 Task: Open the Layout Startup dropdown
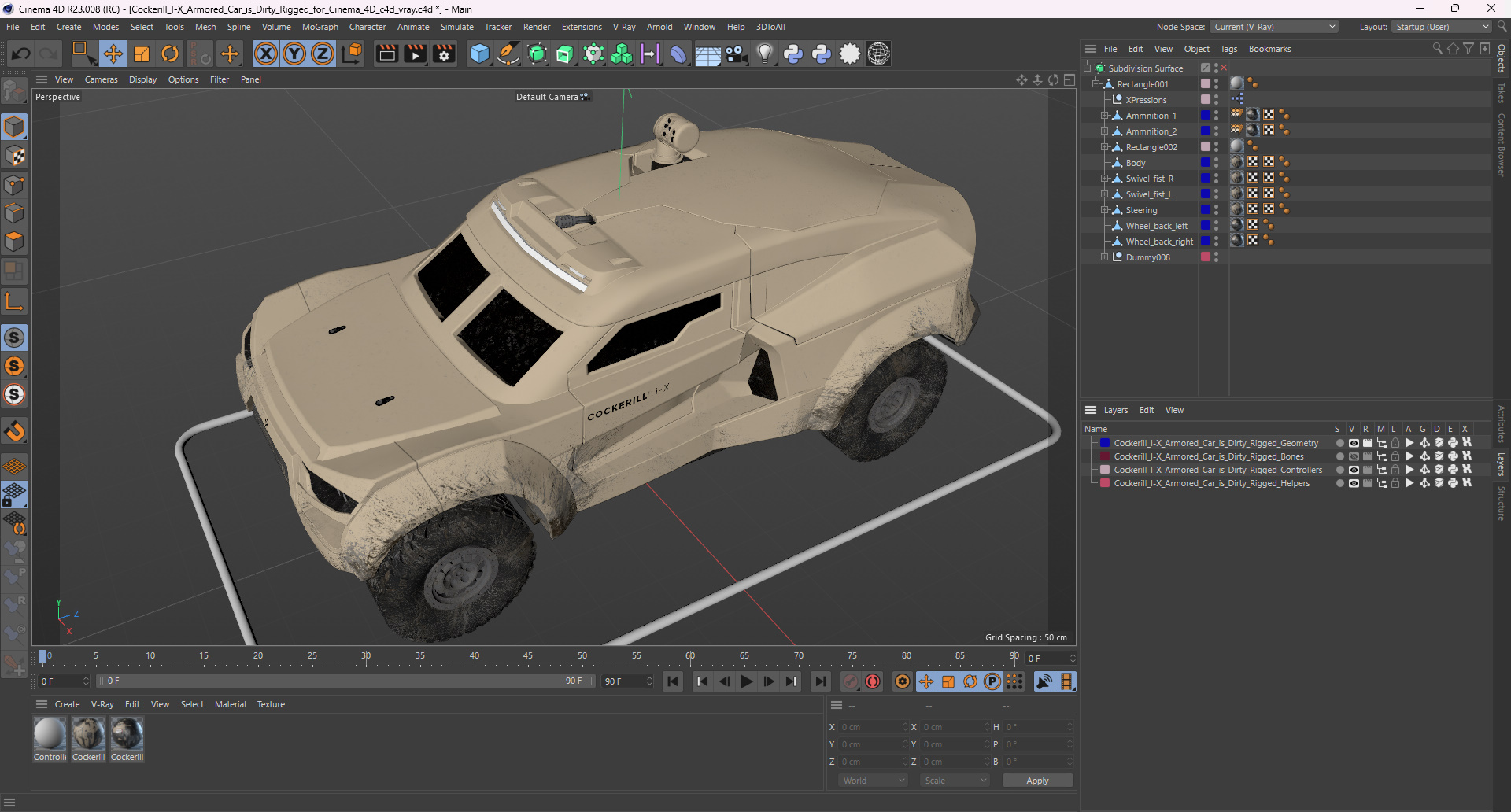point(1441,27)
